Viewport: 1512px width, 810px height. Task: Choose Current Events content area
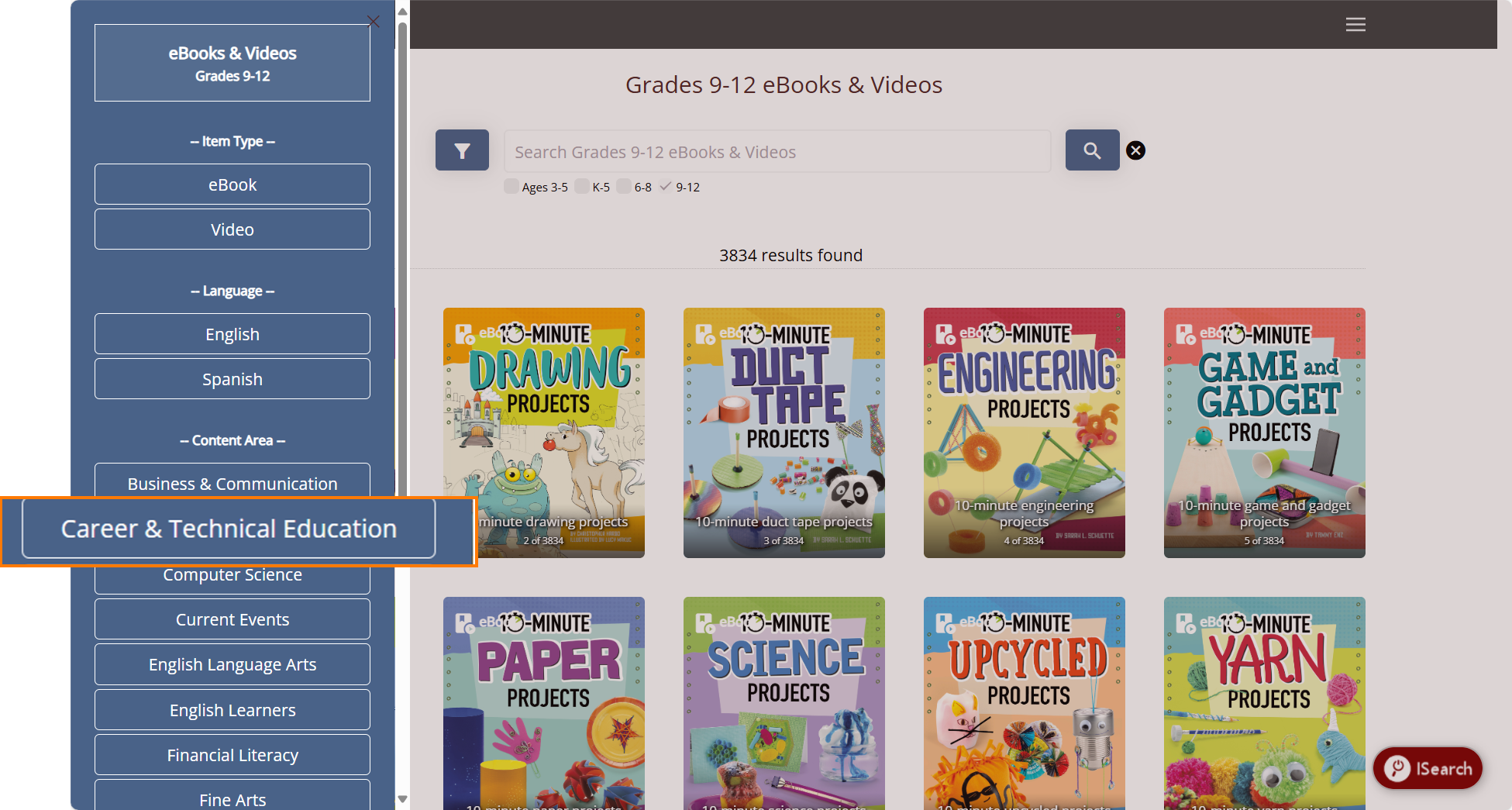tap(232, 619)
